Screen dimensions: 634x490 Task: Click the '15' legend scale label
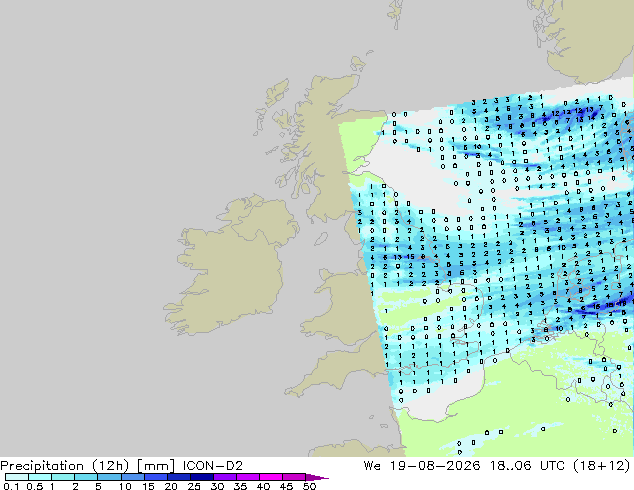pyautogui.click(x=148, y=486)
